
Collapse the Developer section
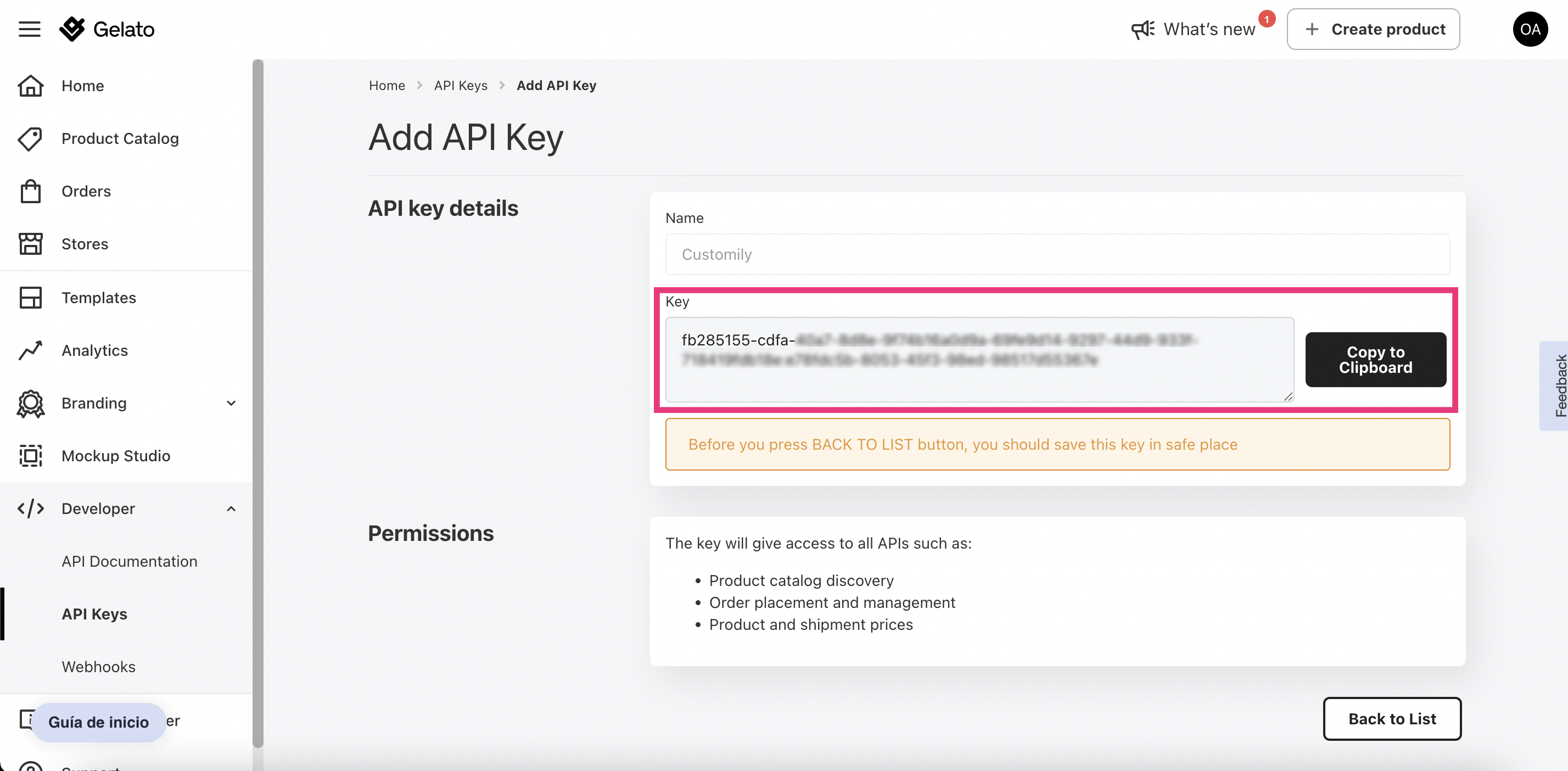230,509
